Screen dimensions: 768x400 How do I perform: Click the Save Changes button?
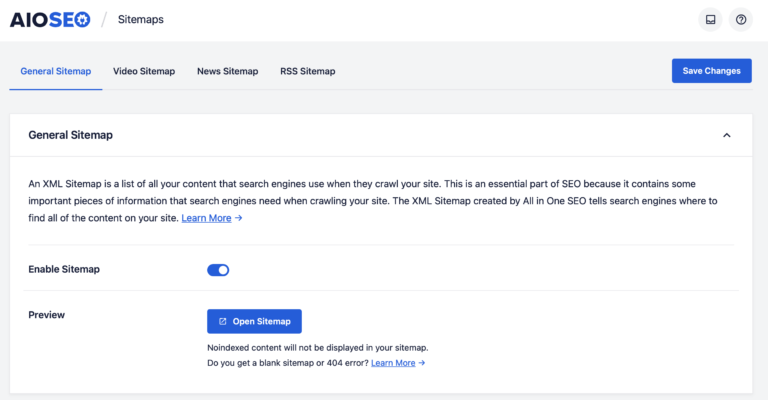[x=712, y=71]
